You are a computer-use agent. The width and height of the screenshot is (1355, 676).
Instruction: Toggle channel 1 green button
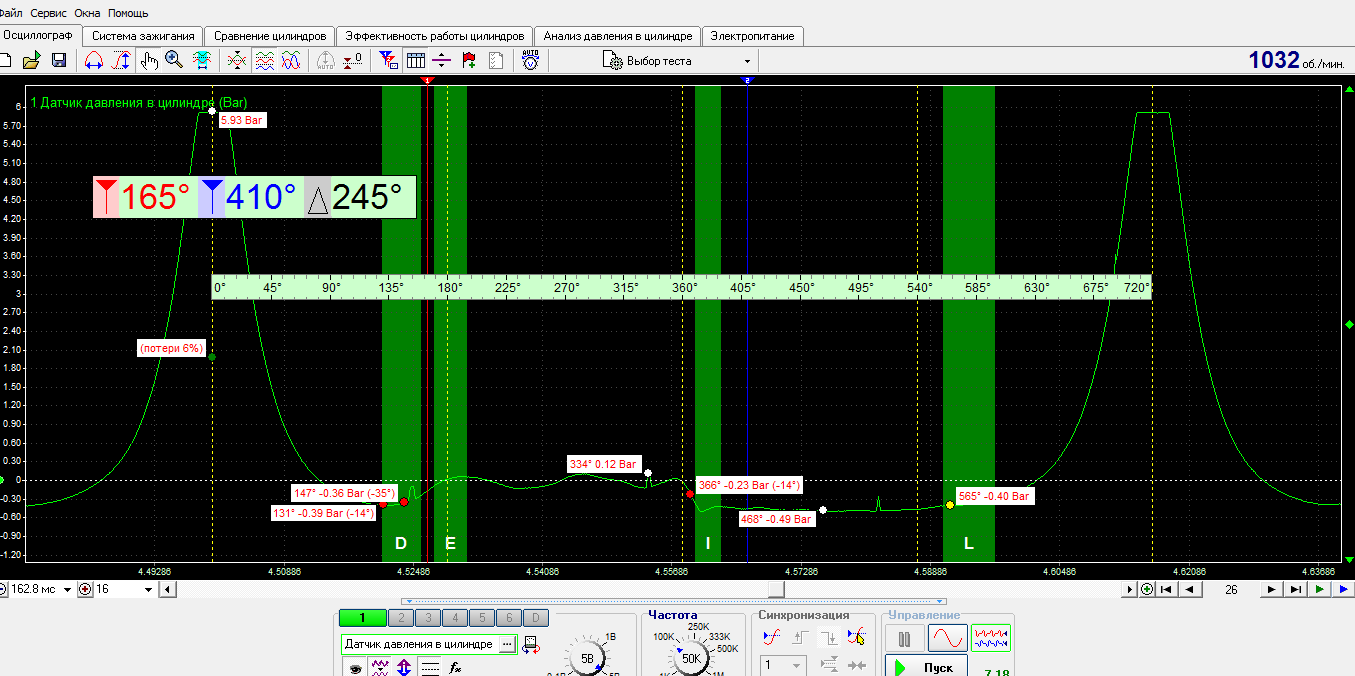coord(362,618)
